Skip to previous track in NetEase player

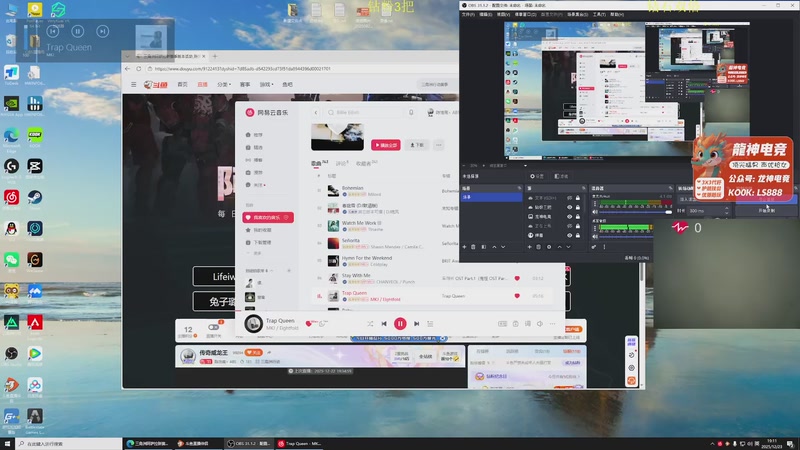384,323
